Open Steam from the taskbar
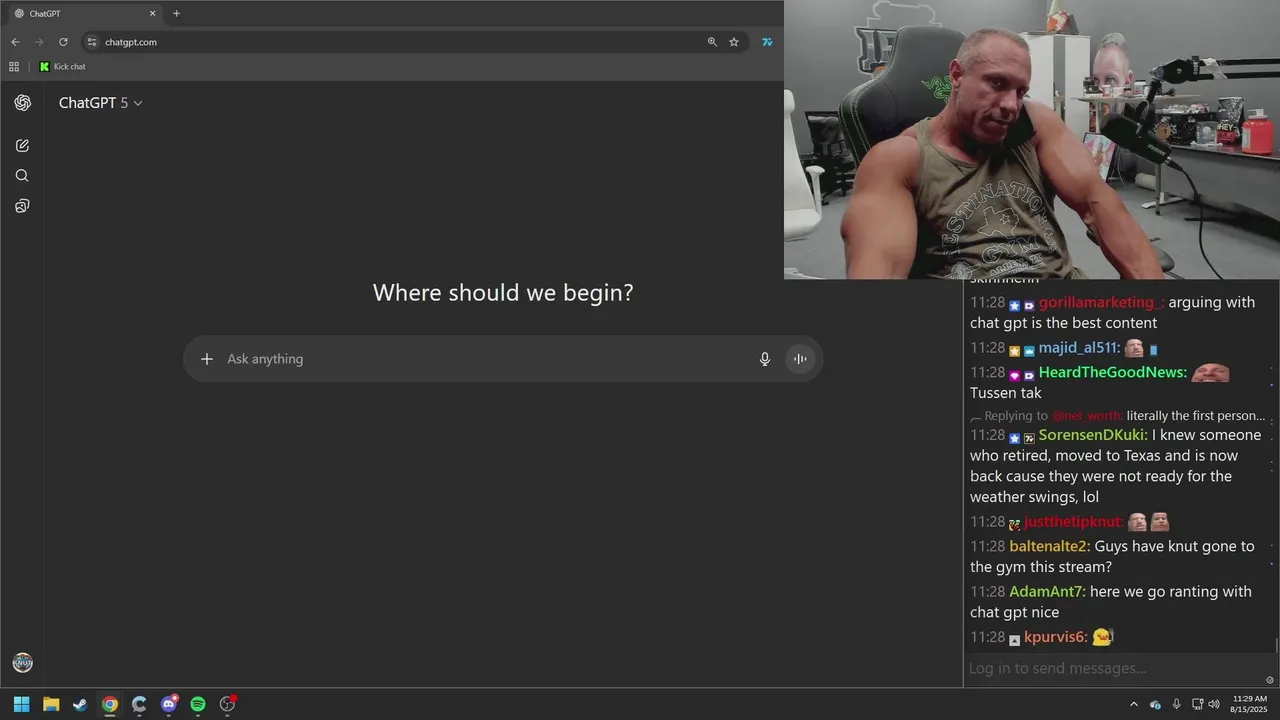This screenshot has height=720, width=1280. pyautogui.click(x=80, y=704)
